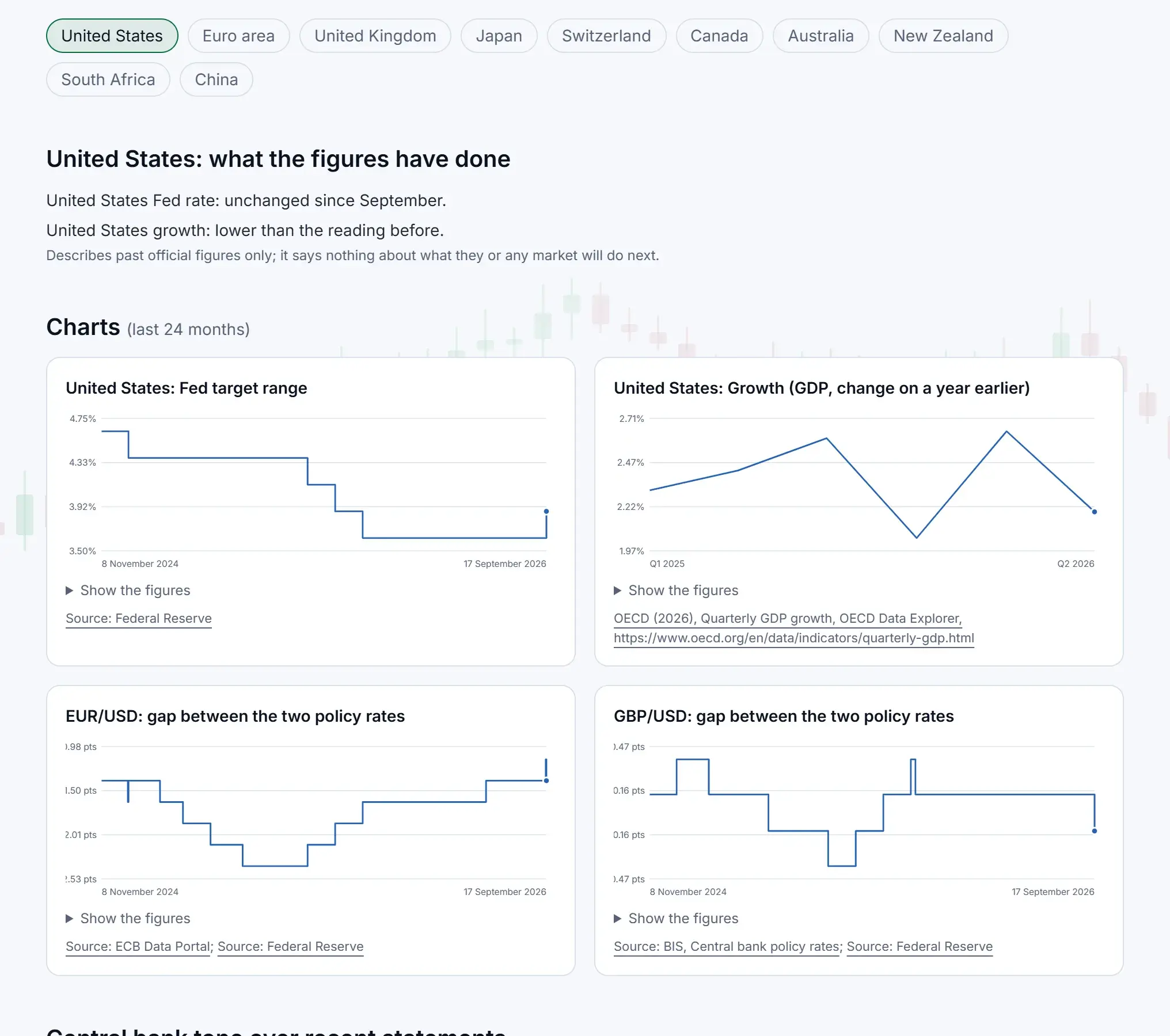Expand Show the figures under EUR/USD chart
The height and width of the screenshot is (1036, 1170).
point(128,919)
